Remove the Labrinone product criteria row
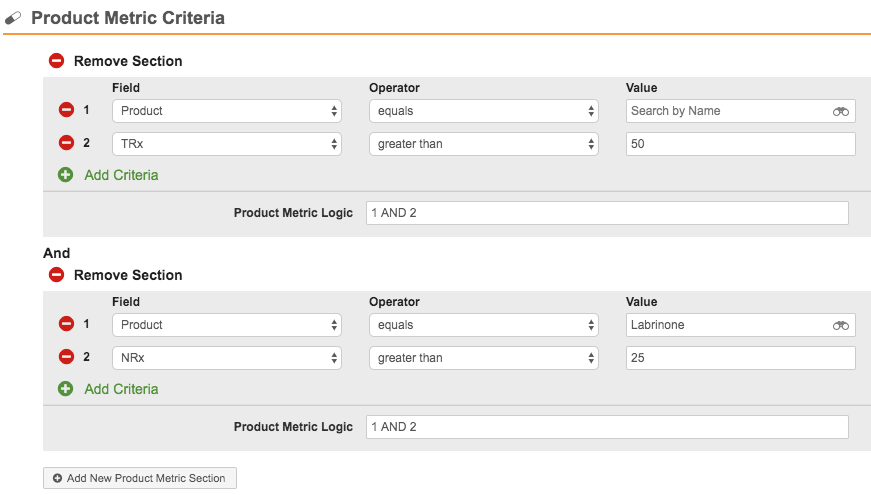The height and width of the screenshot is (495, 871). pyautogui.click(x=66, y=325)
